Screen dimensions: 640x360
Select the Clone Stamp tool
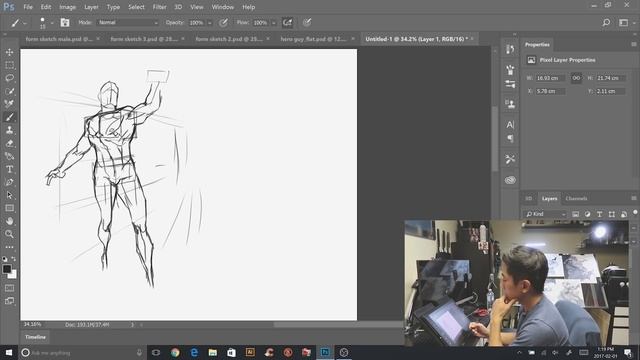[x=9, y=130]
